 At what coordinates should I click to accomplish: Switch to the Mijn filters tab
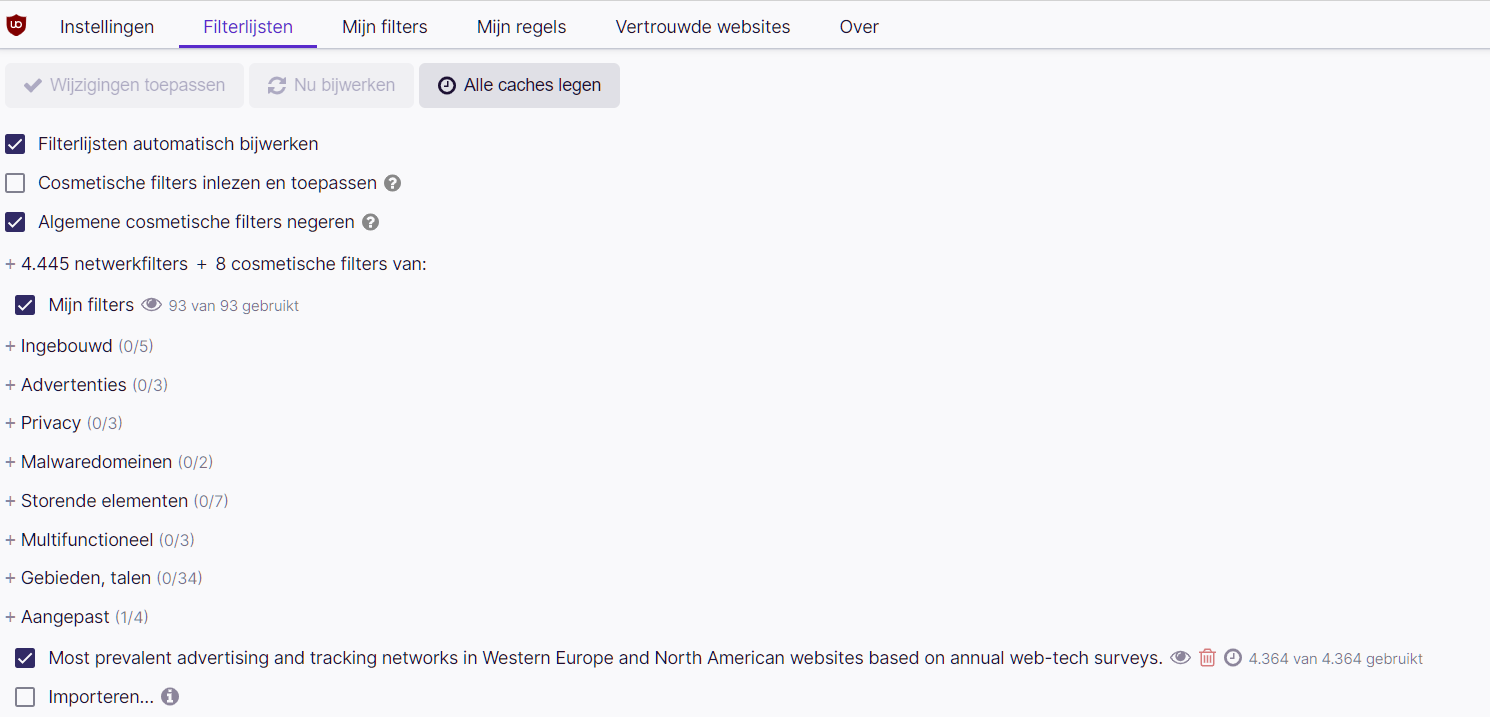tap(384, 27)
